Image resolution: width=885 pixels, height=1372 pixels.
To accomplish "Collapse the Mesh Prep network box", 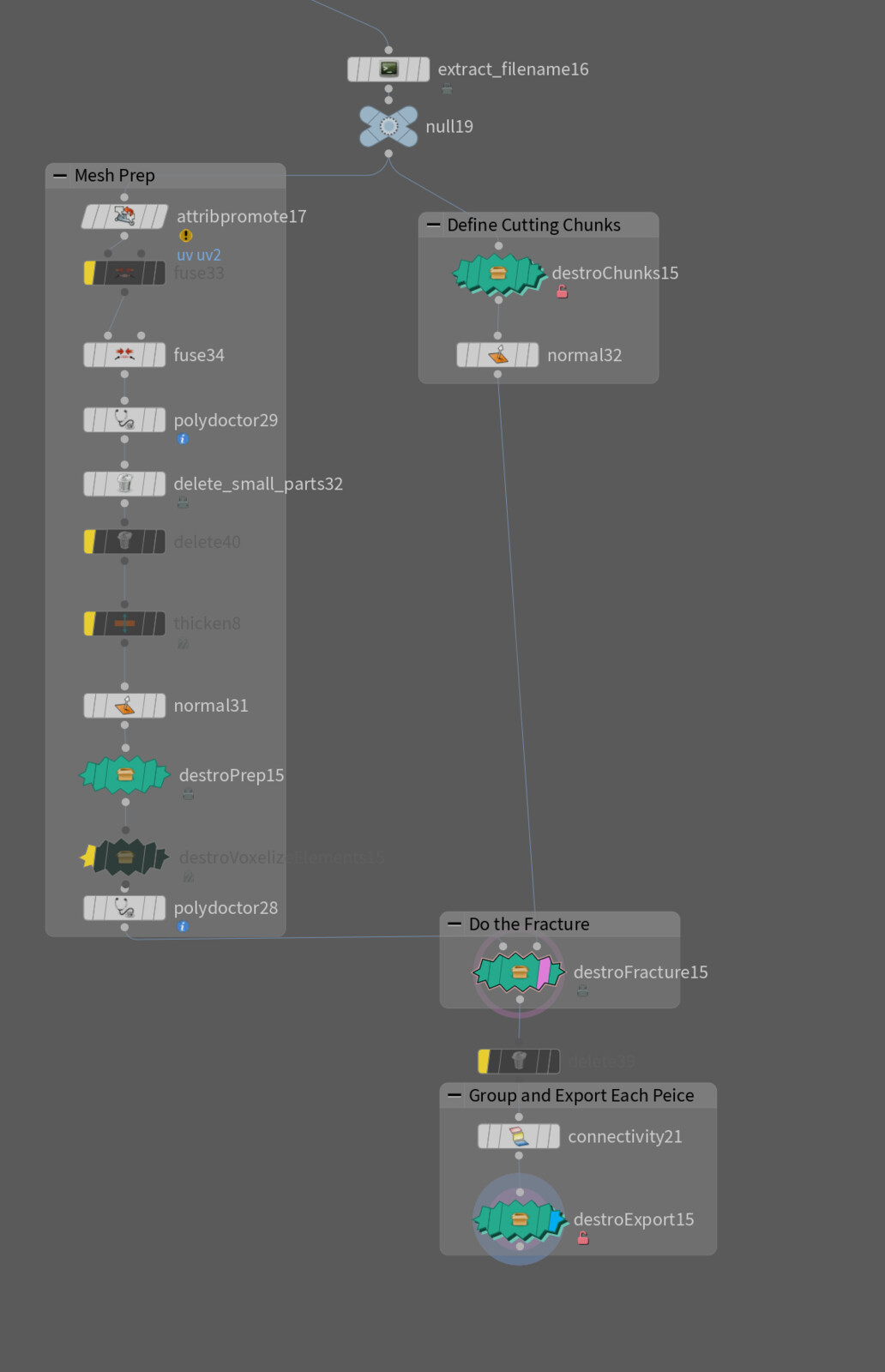I will [60, 175].
